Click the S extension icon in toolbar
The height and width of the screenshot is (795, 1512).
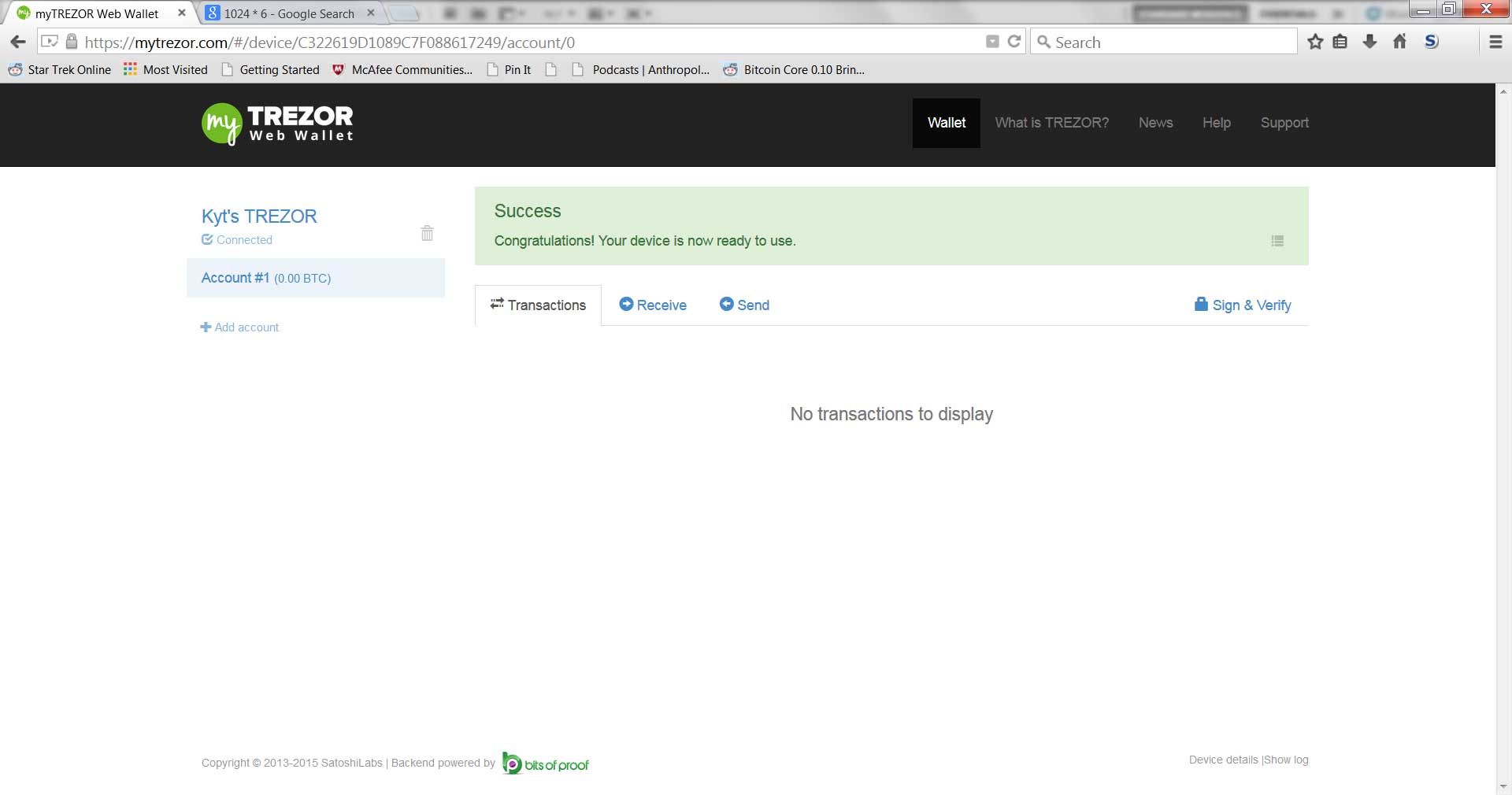pyautogui.click(x=1432, y=42)
